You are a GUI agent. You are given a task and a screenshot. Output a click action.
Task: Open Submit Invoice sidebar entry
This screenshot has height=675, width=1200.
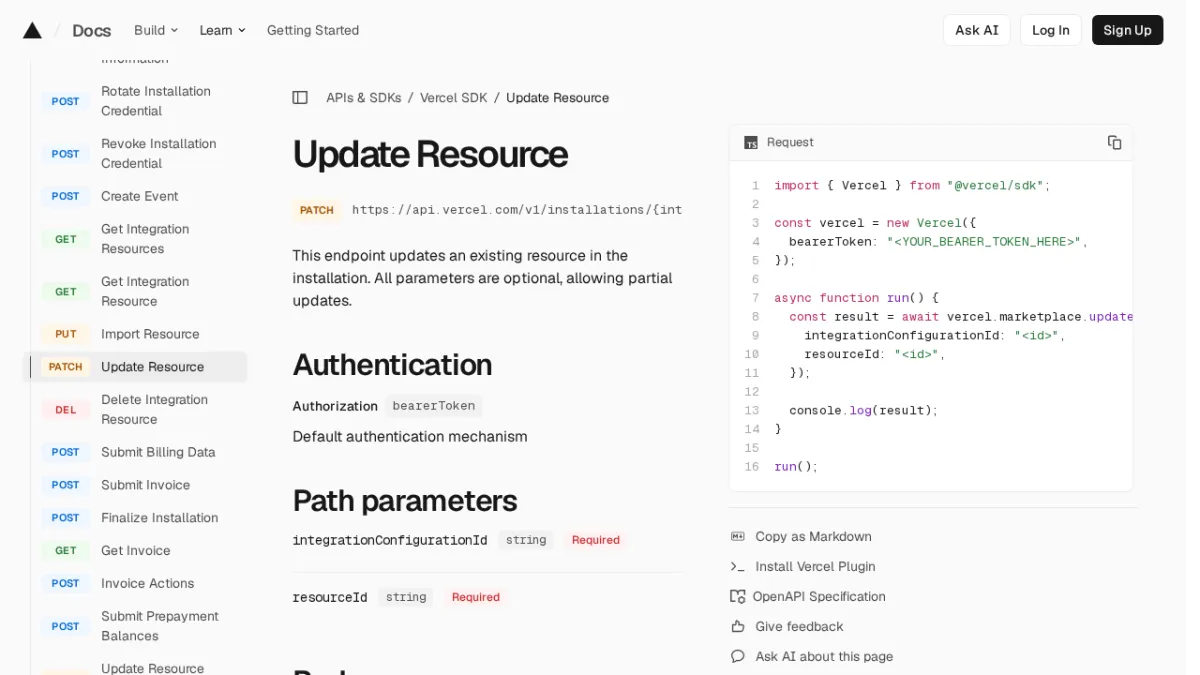click(145, 485)
